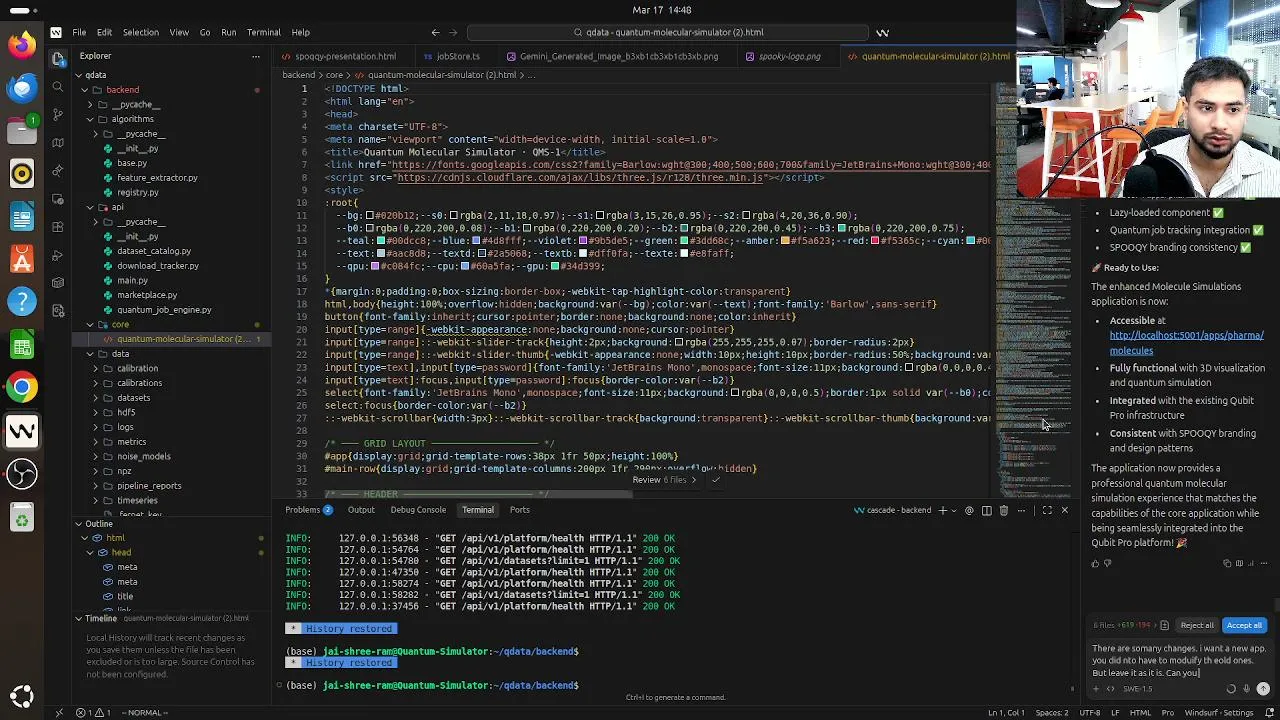Image resolution: width=1280 pixels, height=720 pixels.
Task: Click the new terminal plus icon
Action: 942,510
